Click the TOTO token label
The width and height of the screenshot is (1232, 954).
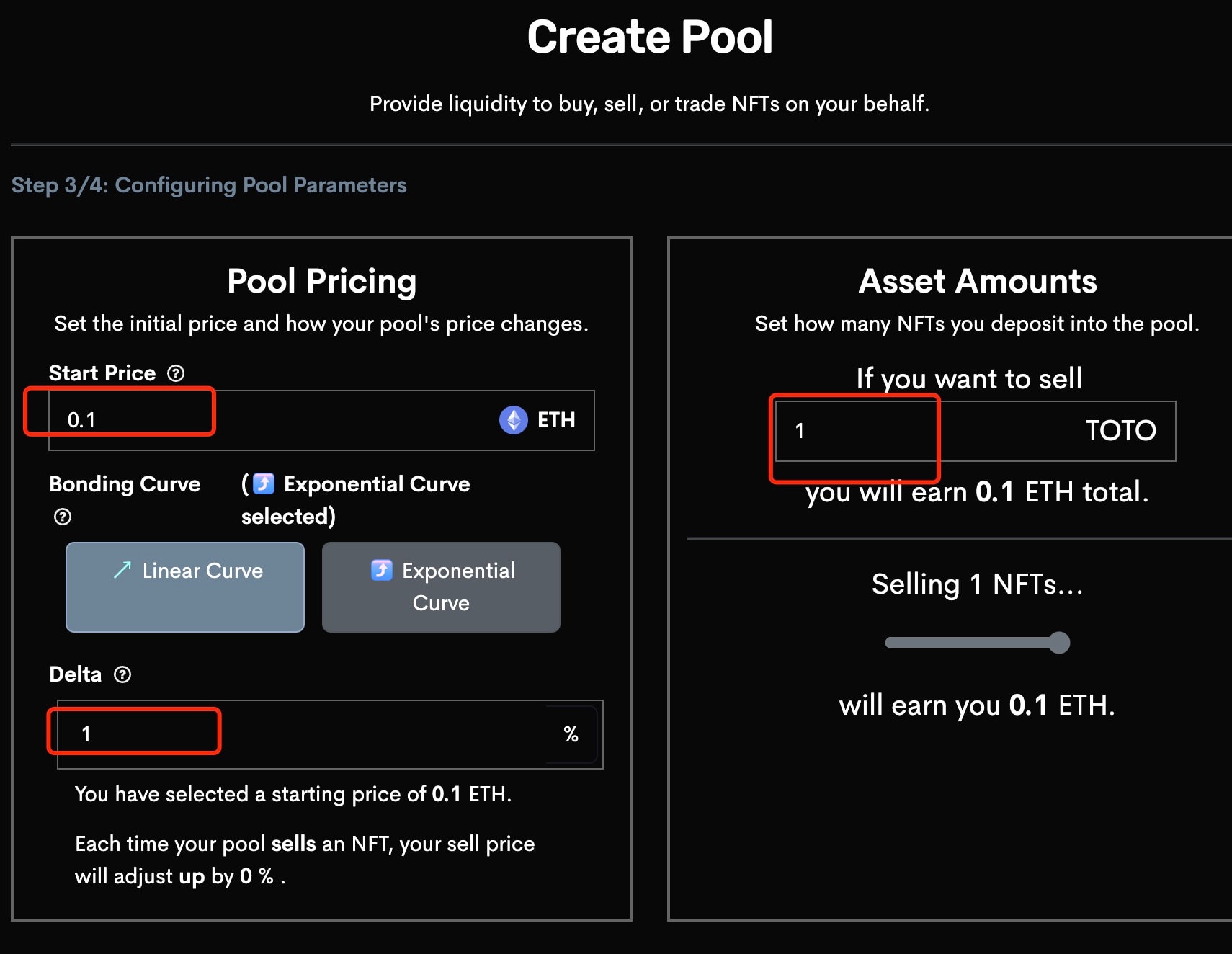click(1121, 431)
